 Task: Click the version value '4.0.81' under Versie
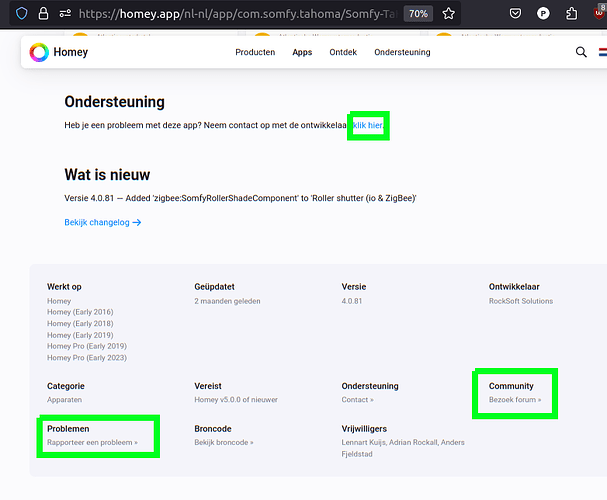tap(352, 301)
